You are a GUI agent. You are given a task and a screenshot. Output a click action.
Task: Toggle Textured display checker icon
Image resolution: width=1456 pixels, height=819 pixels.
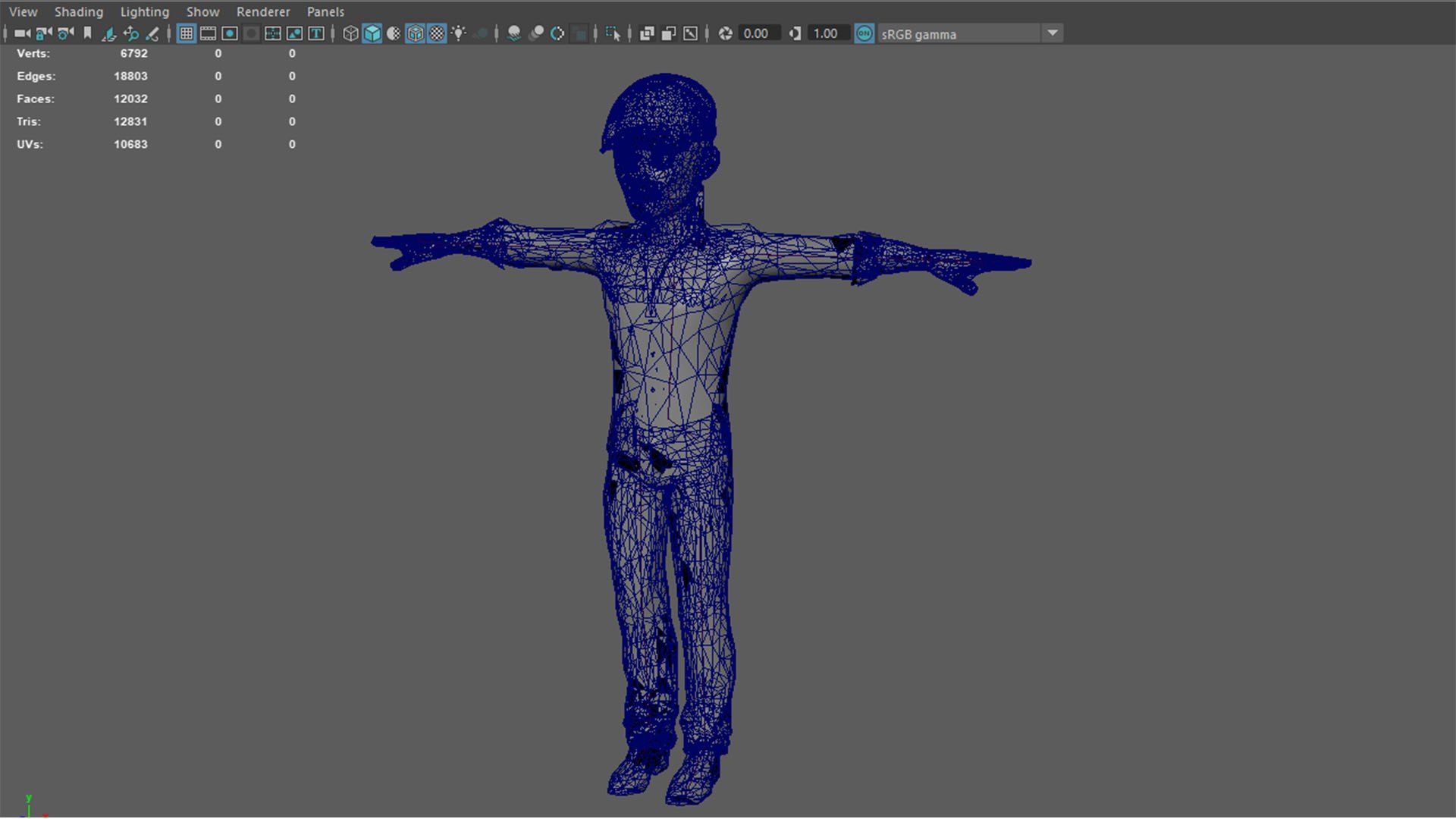pyautogui.click(x=438, y=33)
